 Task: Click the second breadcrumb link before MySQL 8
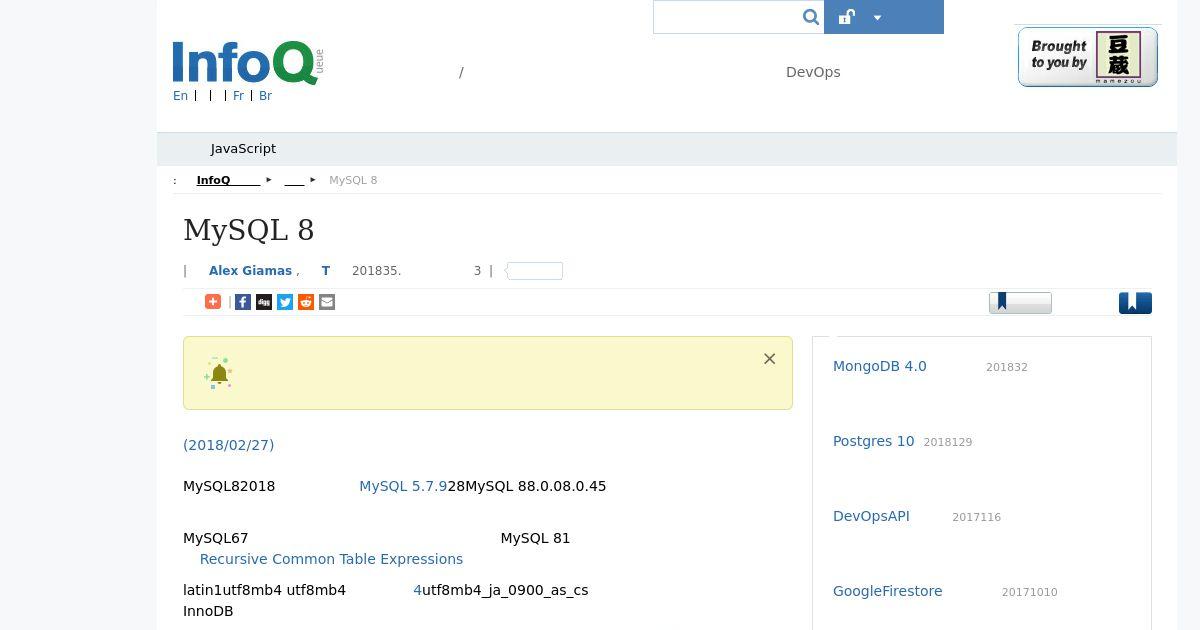[294, 180]
